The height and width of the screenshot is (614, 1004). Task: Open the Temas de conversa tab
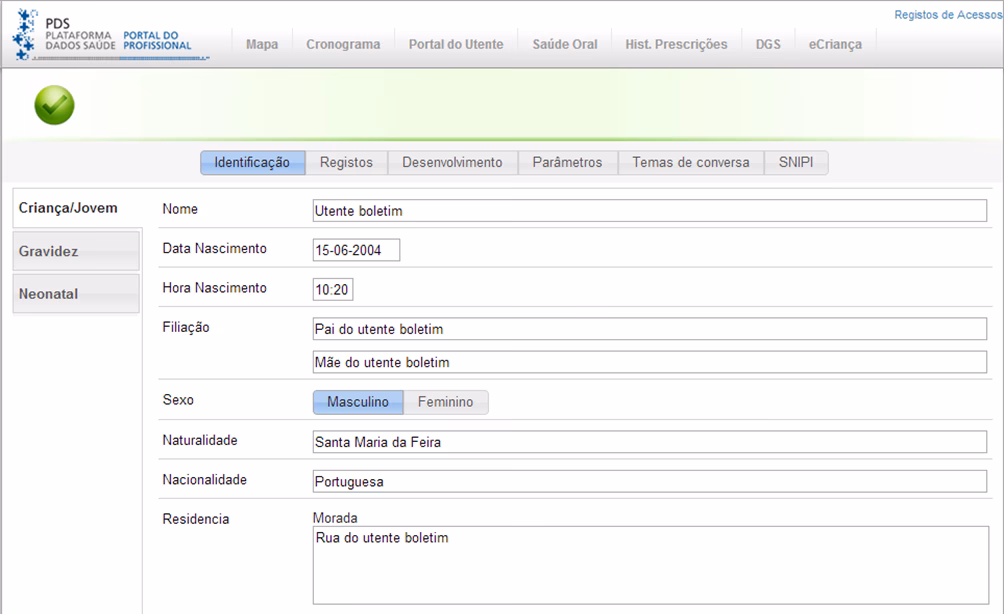(x=690, y=161)
